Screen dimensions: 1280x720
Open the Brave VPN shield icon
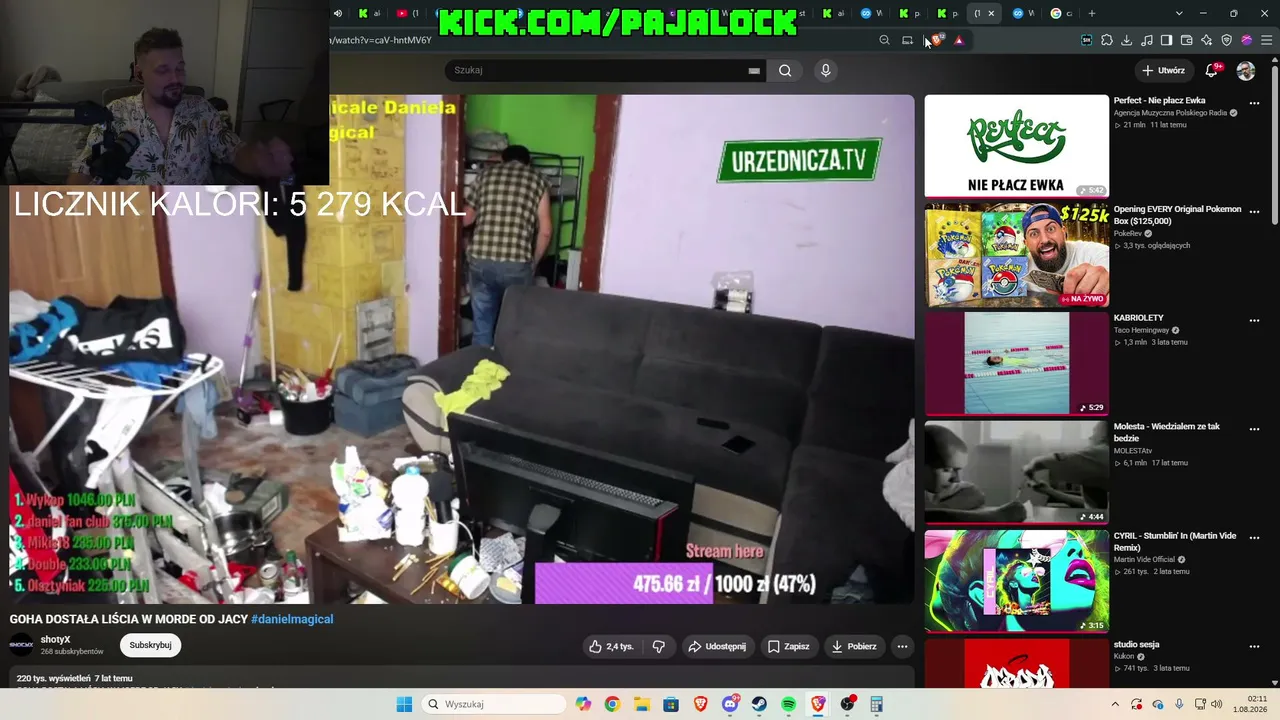(x=1227, y=40)
